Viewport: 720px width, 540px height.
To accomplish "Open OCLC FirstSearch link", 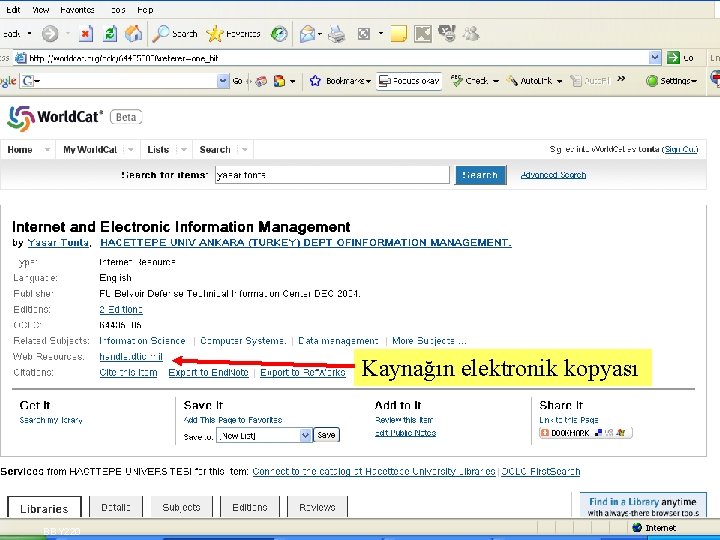I will pos(540,472).
